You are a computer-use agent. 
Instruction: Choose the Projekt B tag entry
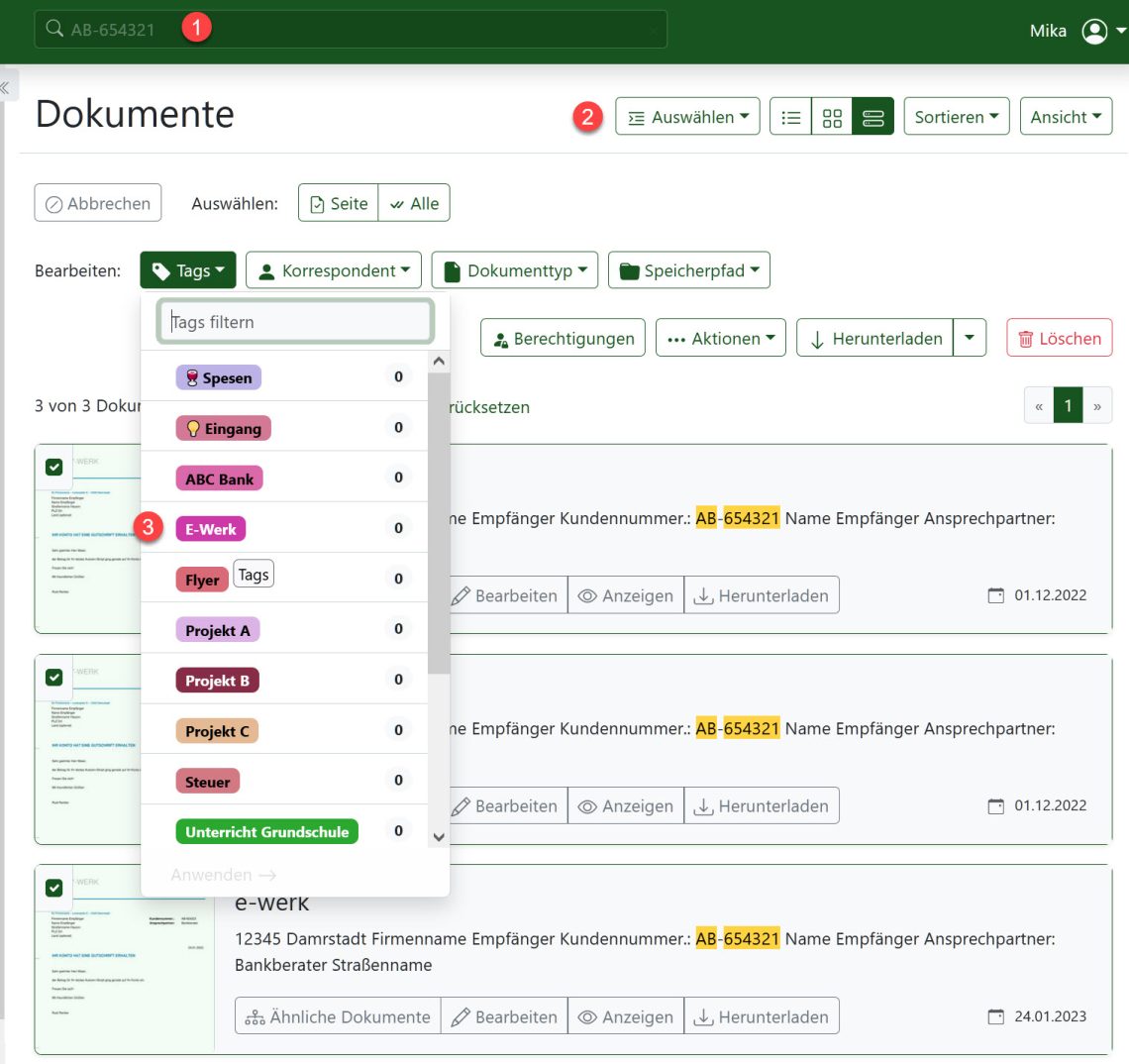tap(217, 680)
